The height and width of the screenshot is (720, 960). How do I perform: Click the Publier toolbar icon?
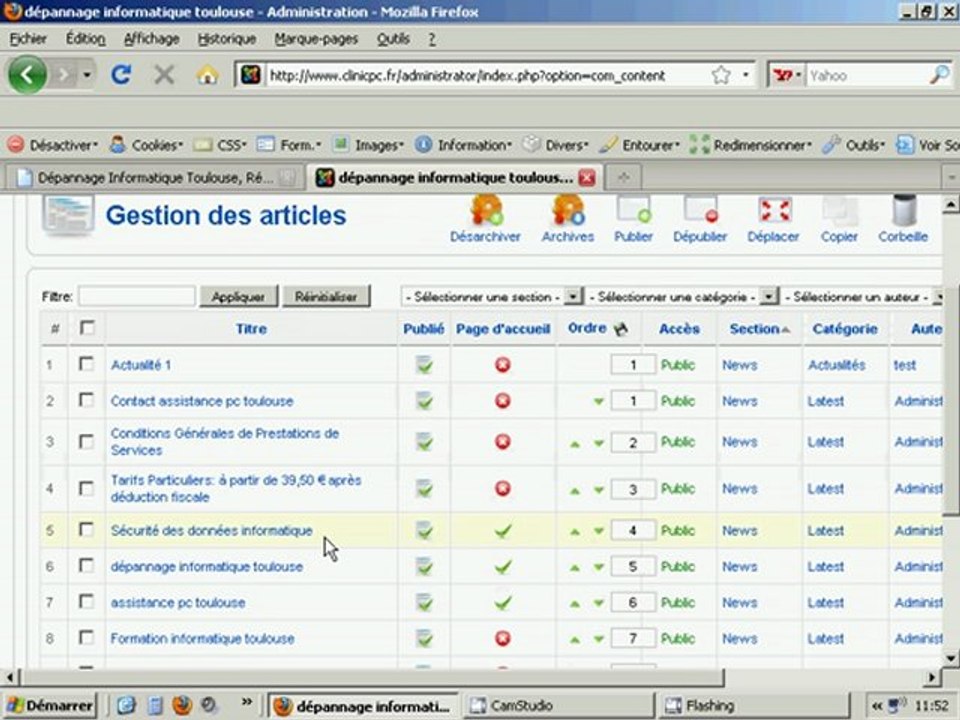(x=633, y=219)
